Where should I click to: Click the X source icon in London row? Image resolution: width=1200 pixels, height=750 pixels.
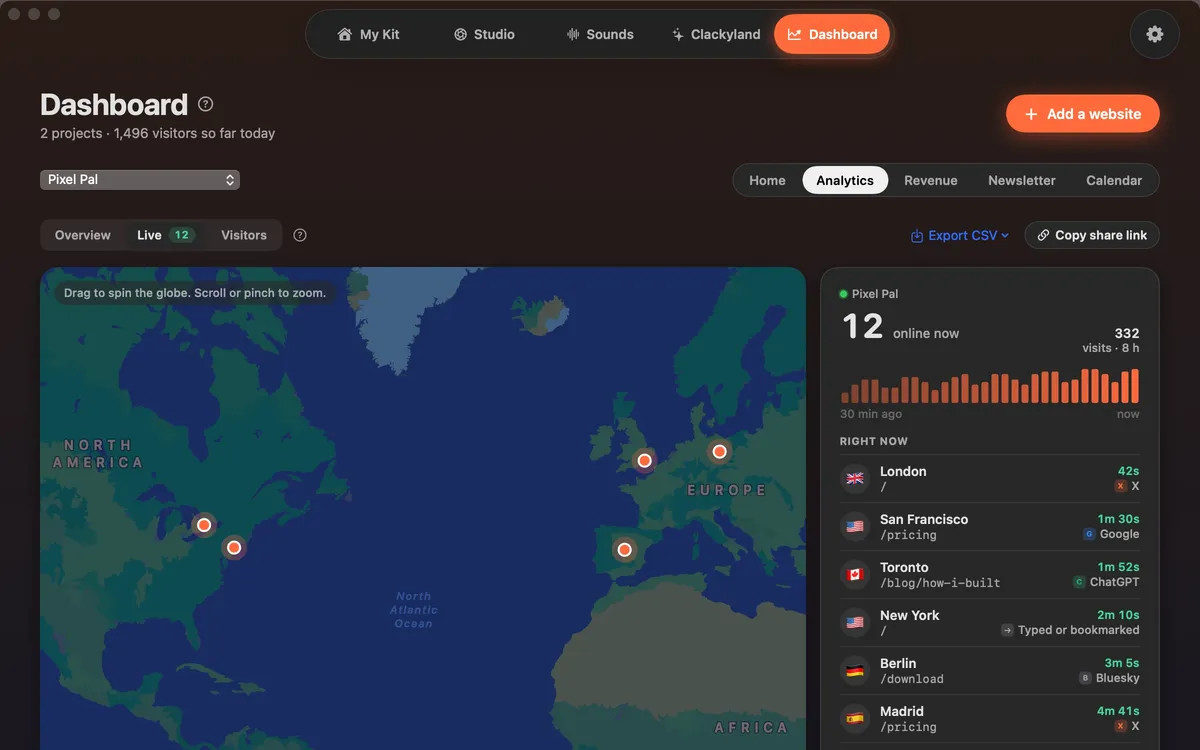[x=1121, y=486]
